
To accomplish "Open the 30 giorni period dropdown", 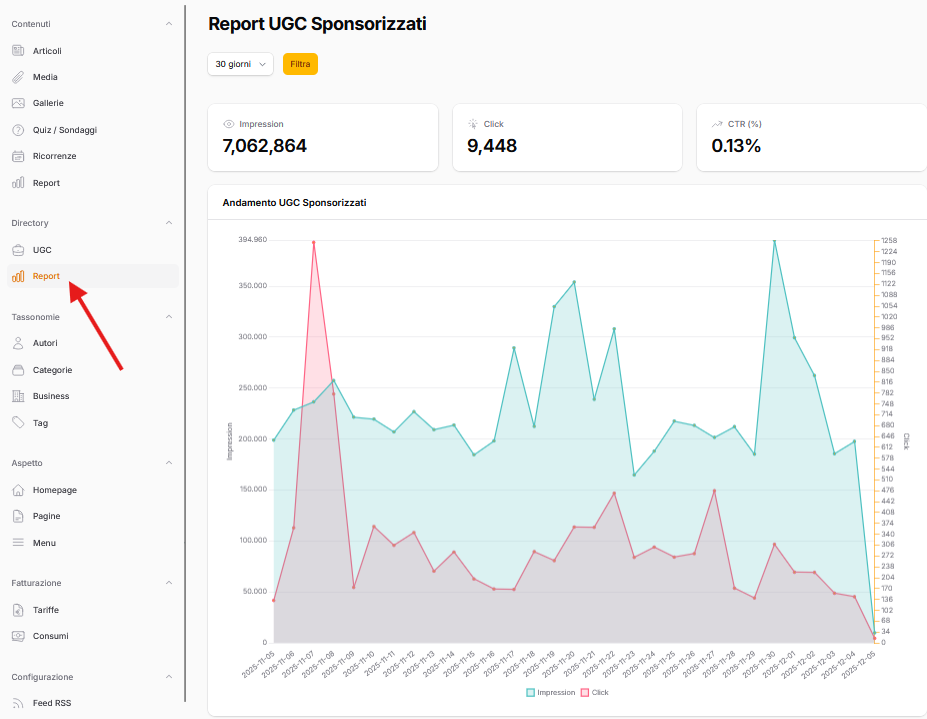I will (240, 64).
